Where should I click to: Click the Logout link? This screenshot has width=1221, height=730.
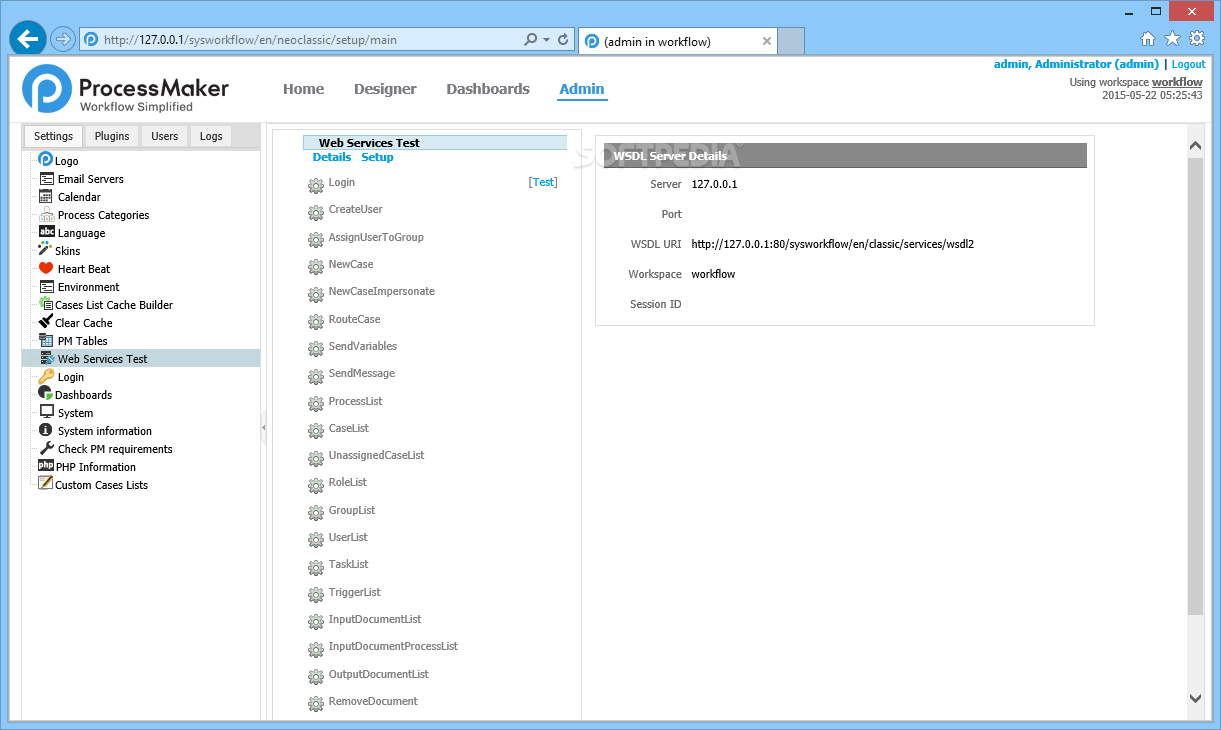click(x=1188, y=64)
